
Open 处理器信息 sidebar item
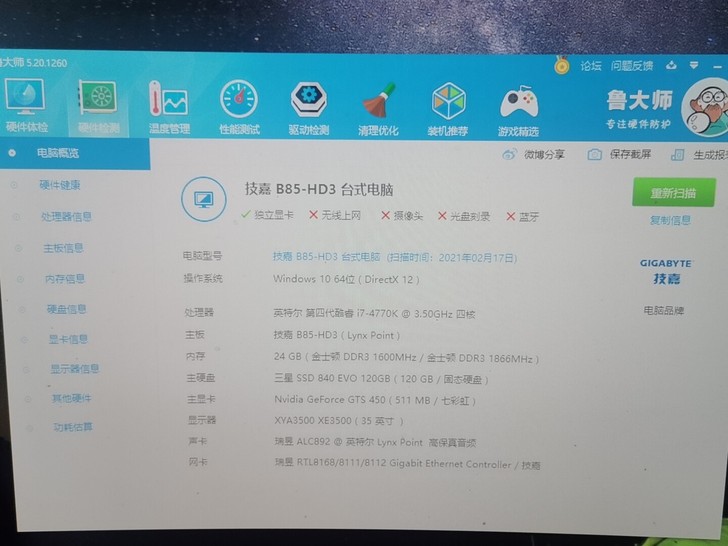tap(66, 216)
